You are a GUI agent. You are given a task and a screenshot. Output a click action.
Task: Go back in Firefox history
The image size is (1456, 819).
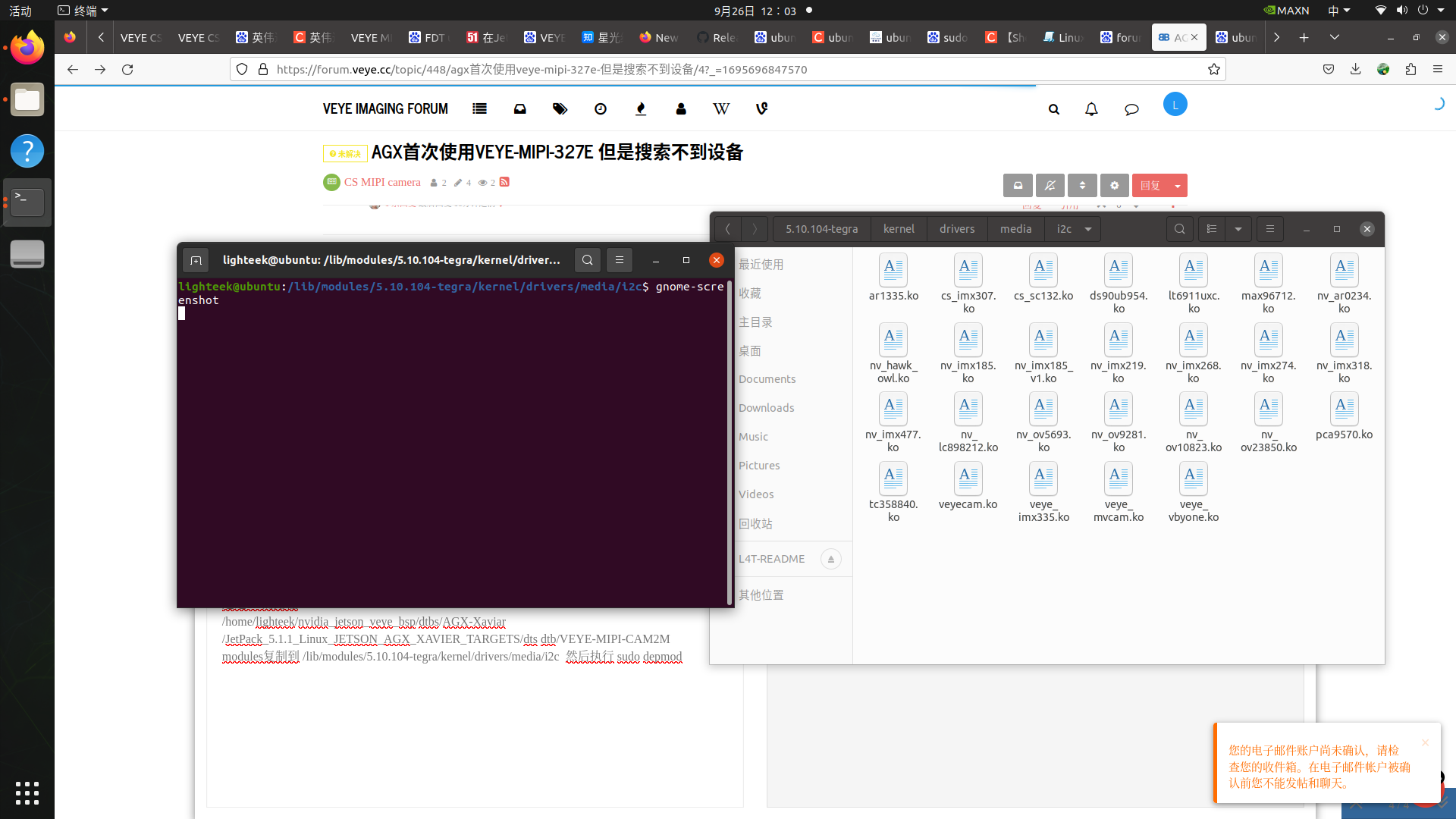73,69
